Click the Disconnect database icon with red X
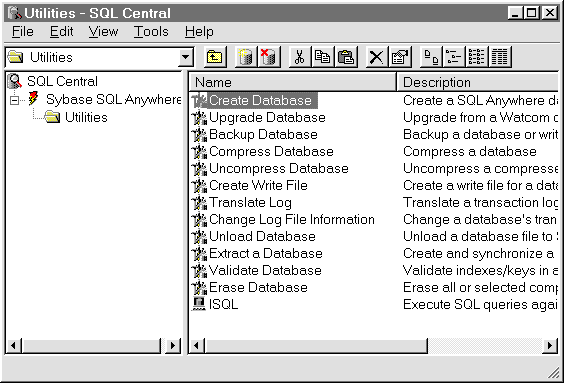 (x=269, y=57)
